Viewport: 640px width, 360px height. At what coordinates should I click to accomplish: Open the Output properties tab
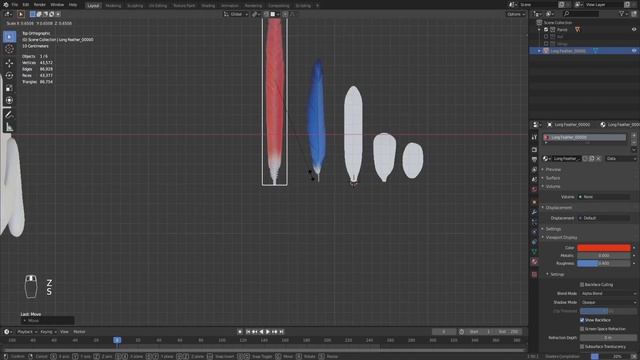coord(534,160)
